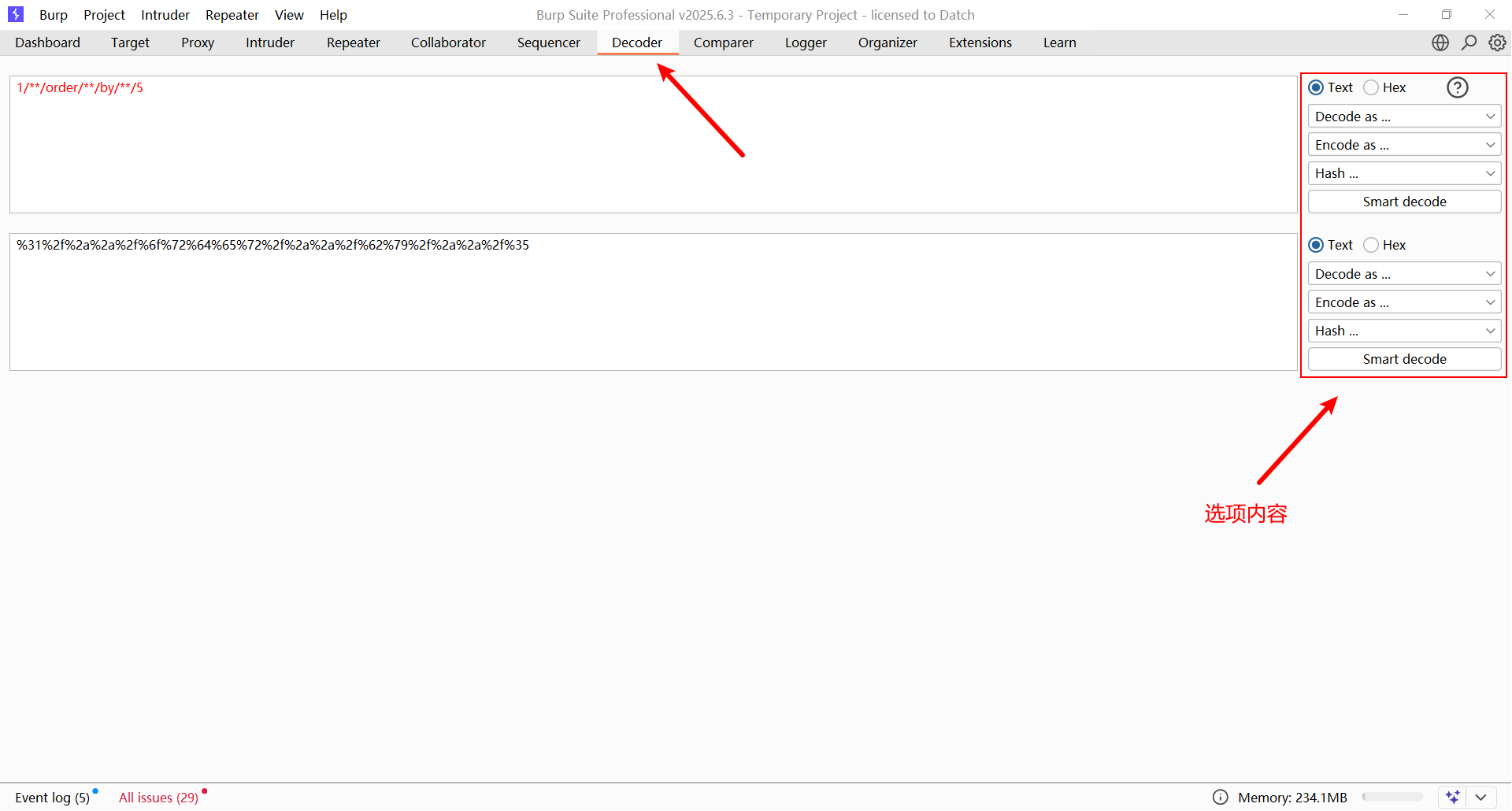Open the Event log (5) panel

(x=53, y=798)
